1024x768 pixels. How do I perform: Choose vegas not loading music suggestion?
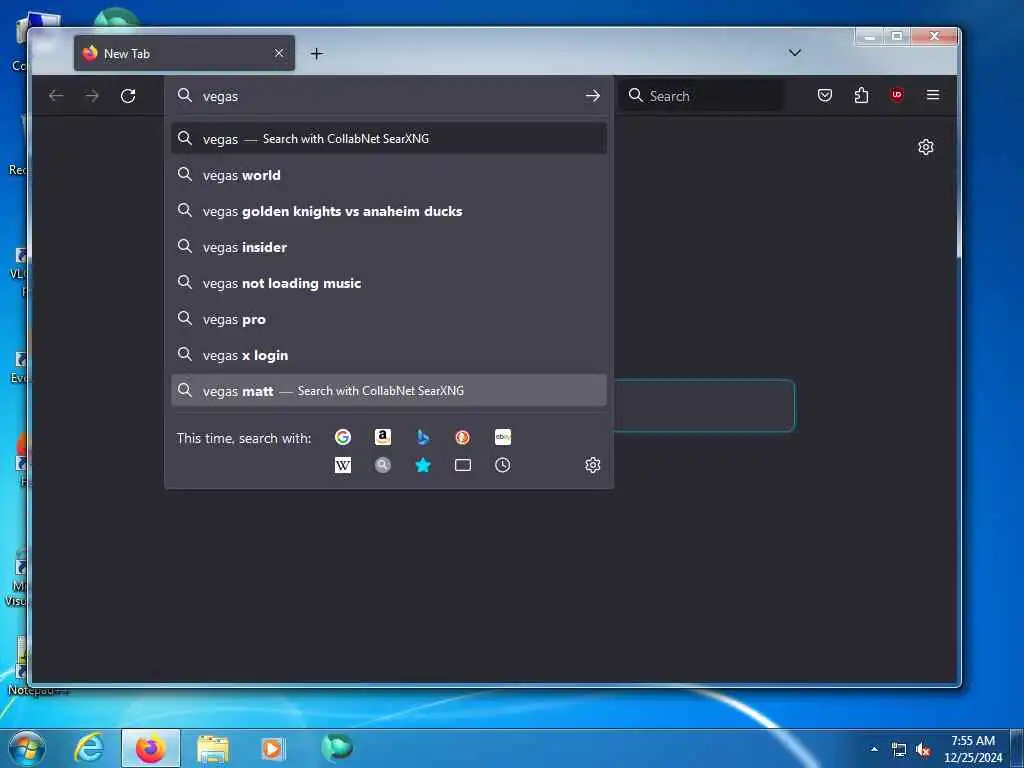pyautogui.click(x=389, y=283)
